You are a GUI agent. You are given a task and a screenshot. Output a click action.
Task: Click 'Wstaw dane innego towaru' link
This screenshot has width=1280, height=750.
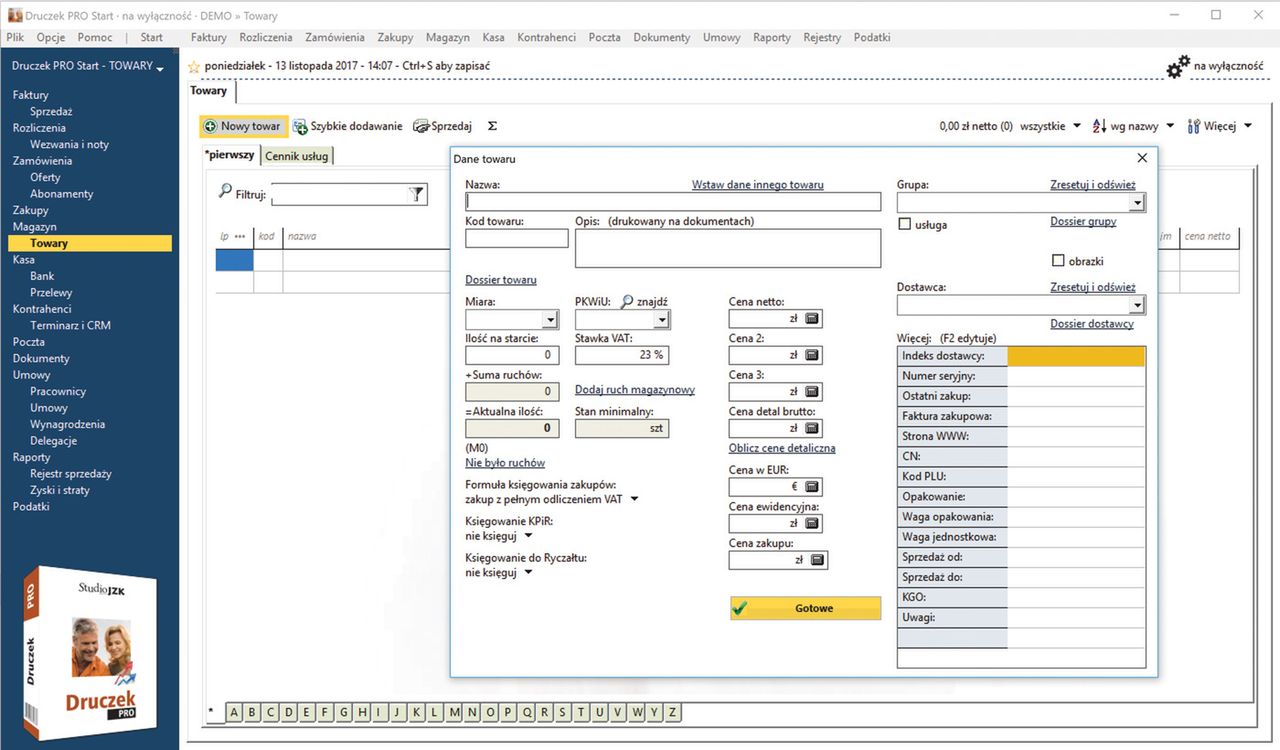point(758,185)
